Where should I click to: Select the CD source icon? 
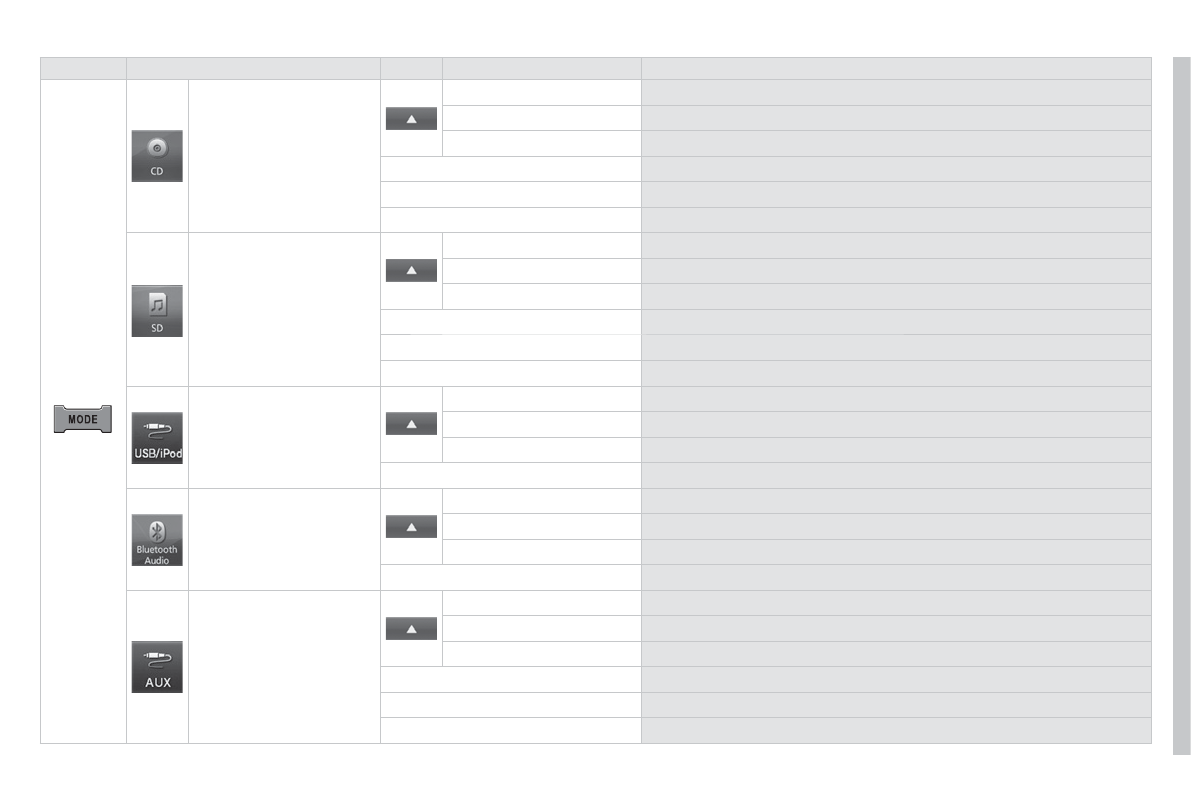pyautogui.click(x=157, y=156)
